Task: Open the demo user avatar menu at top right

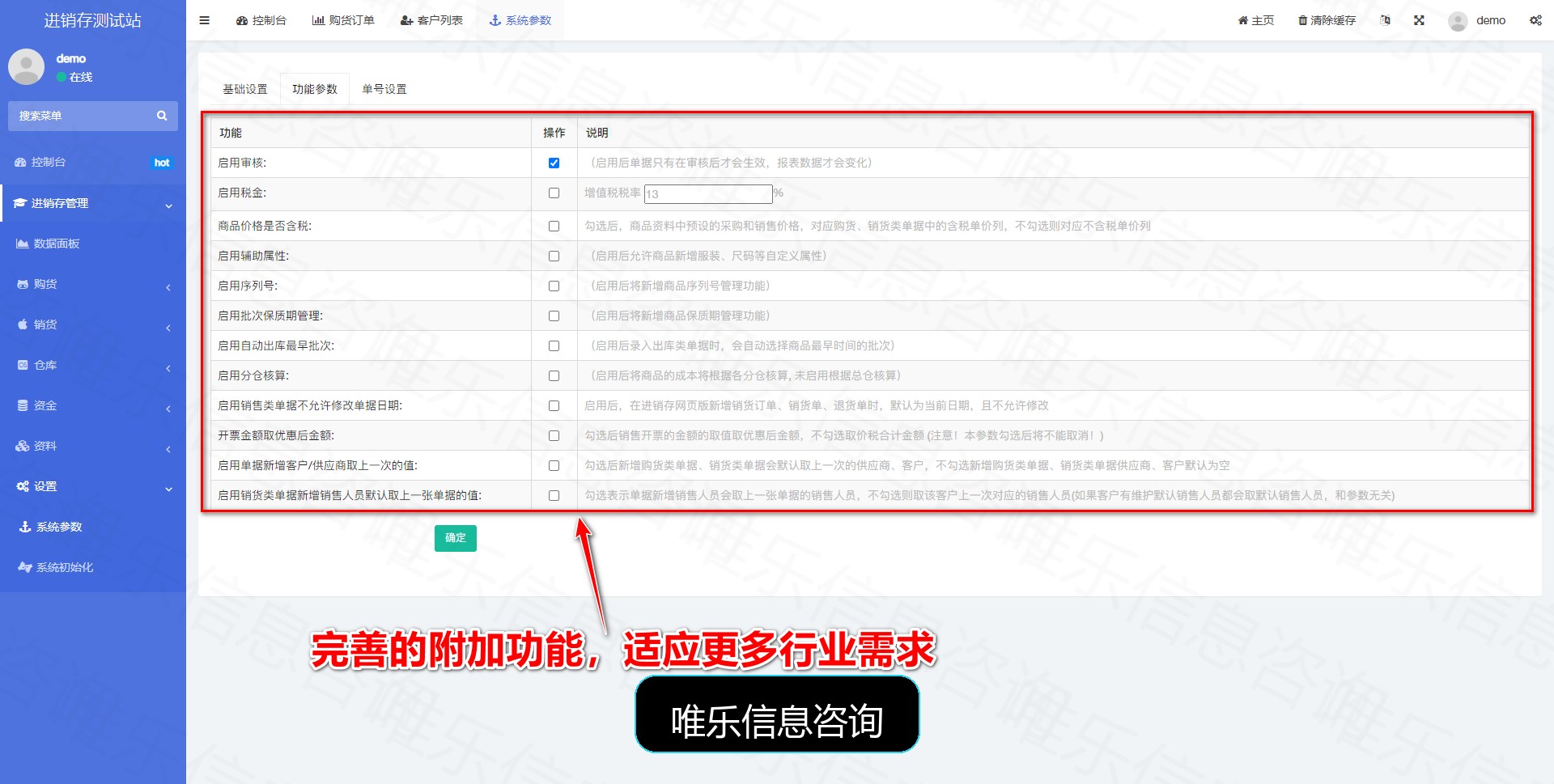Action: (x=1476, y=20)
